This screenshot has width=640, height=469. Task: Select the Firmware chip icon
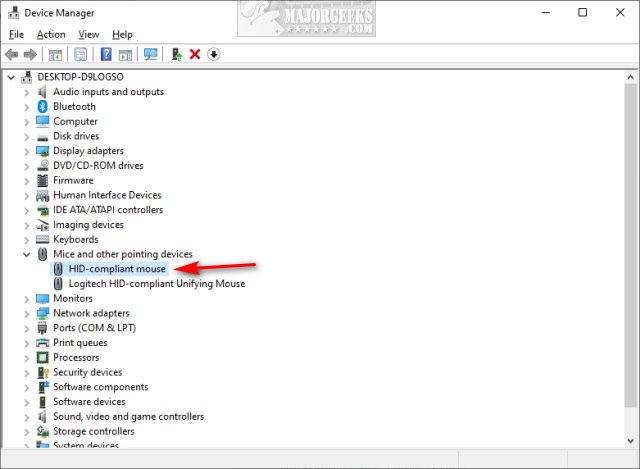click(x=42, y=180)
